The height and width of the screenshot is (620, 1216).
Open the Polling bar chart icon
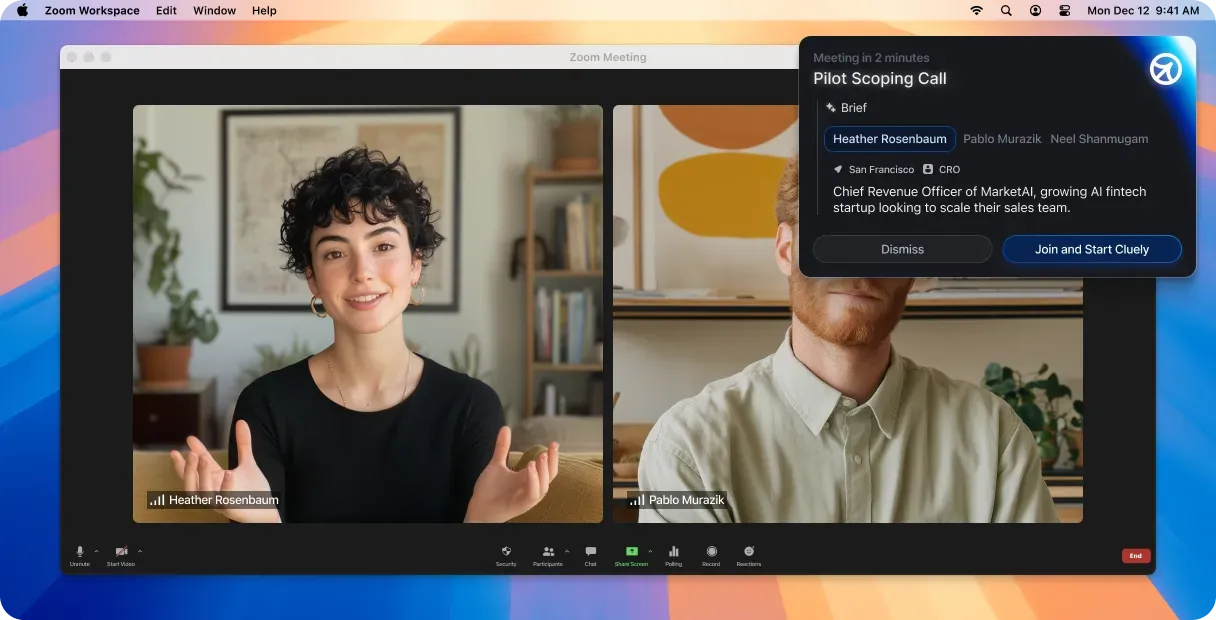674,551
